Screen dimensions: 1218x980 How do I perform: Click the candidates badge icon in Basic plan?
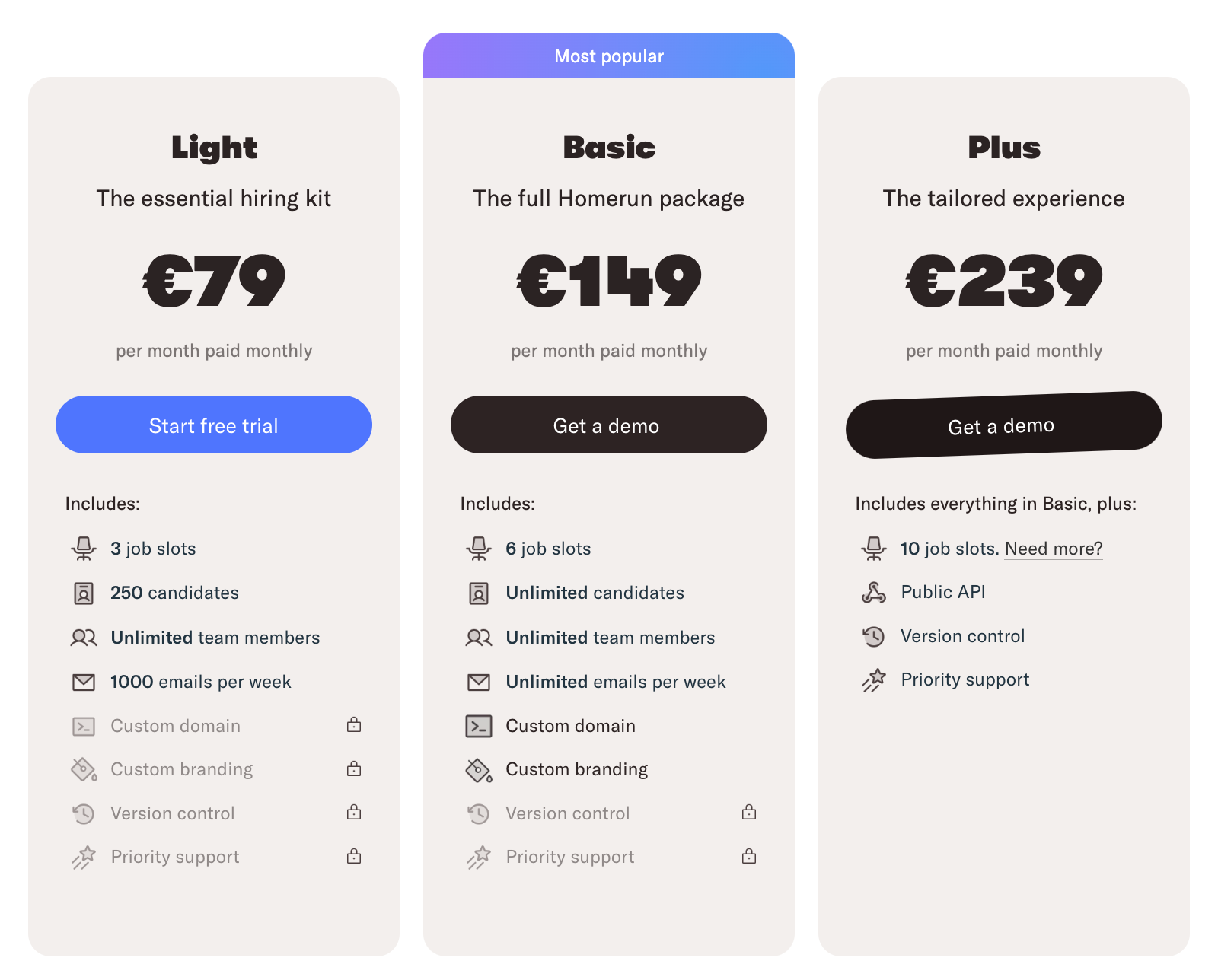tap(478, 593)
